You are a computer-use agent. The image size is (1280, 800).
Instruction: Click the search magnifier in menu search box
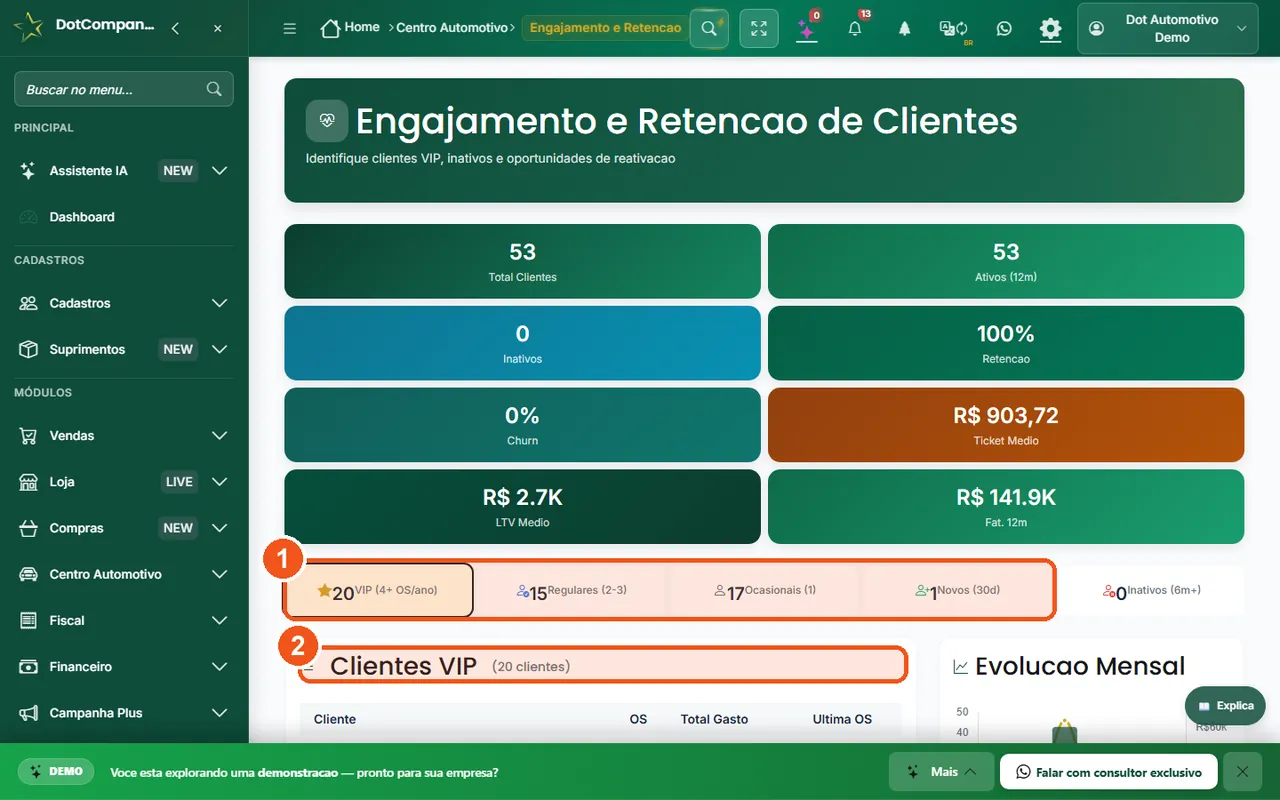214,89
